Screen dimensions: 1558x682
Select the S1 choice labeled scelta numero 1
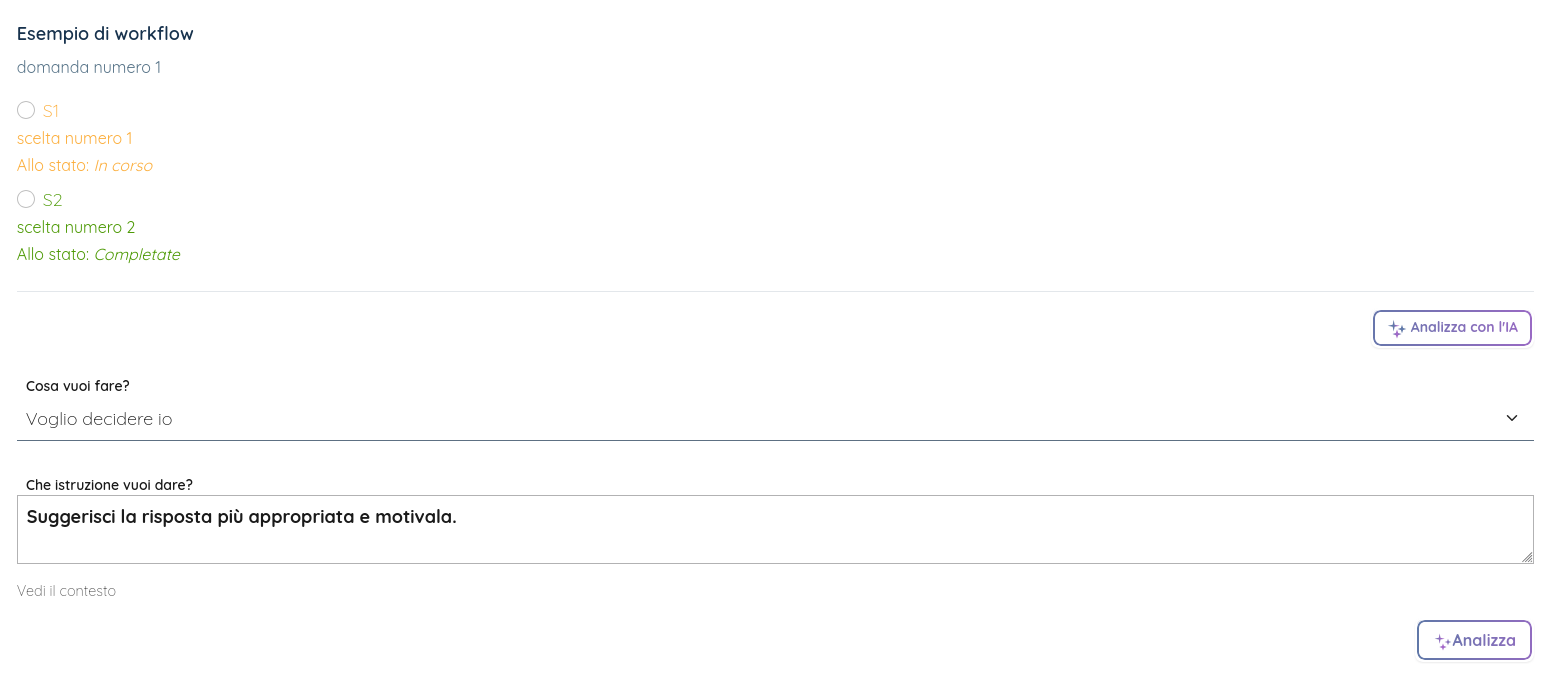click(75, 138)
